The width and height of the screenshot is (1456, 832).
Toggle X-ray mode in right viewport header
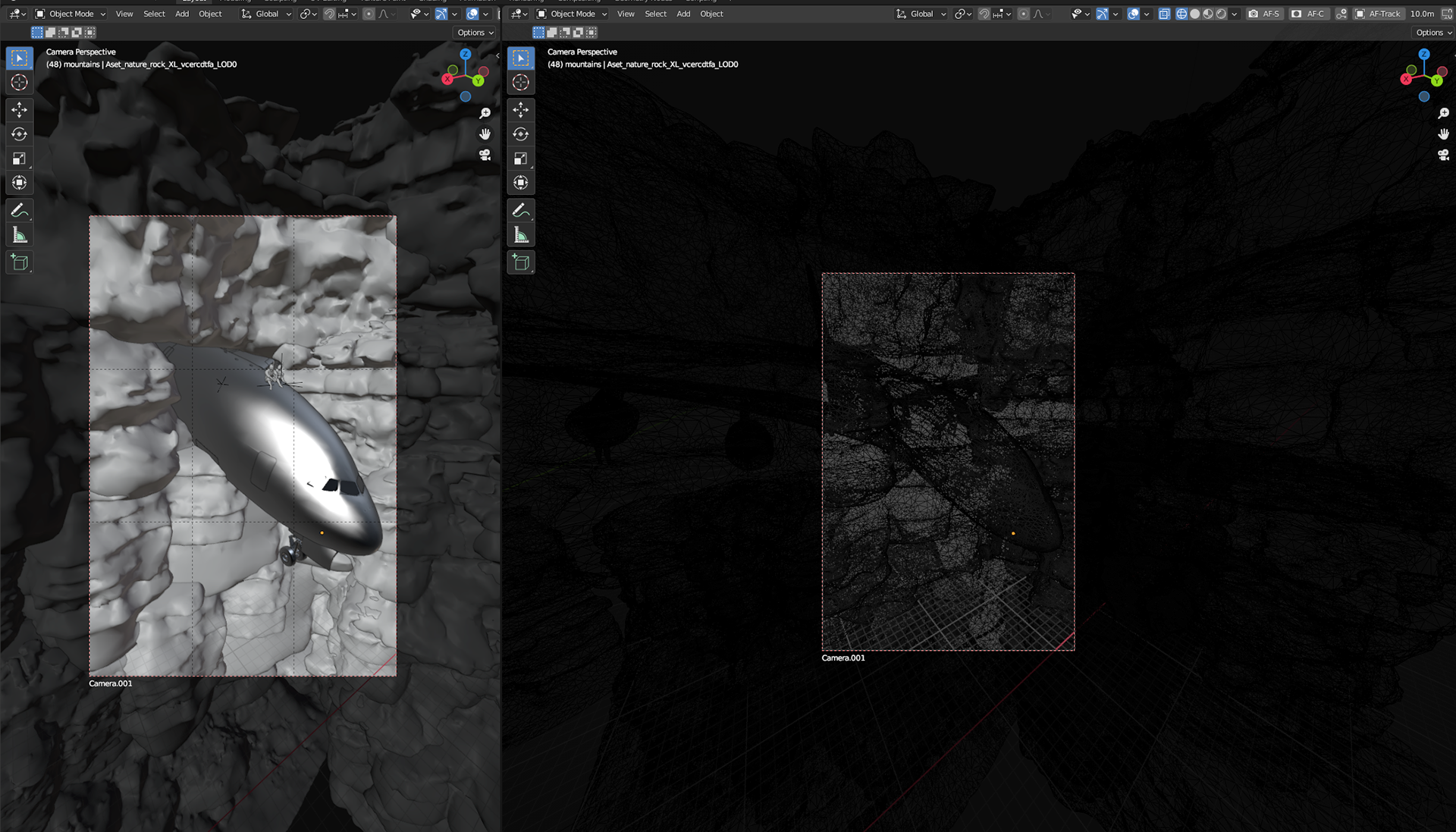[x=1164, y=14]
